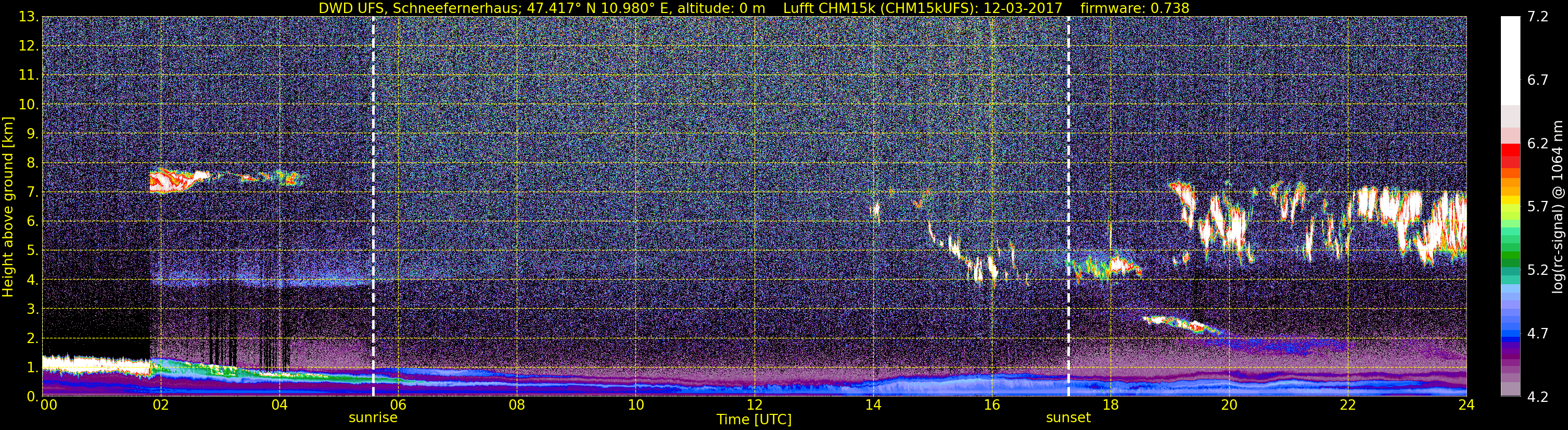Click the '08' tick on the time axis
The width and height of the screenshot is (1568, 430).
click(516, 405)
